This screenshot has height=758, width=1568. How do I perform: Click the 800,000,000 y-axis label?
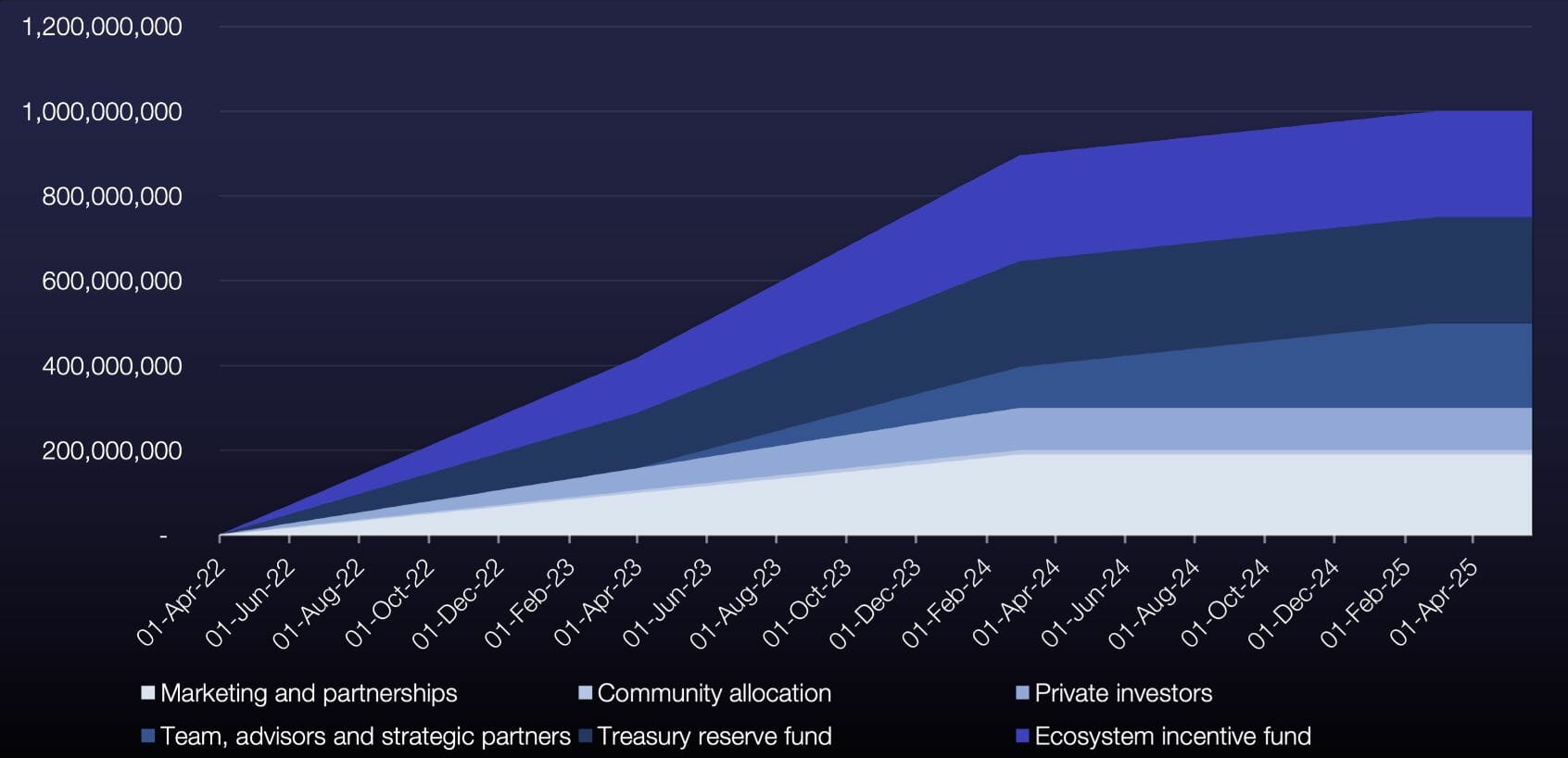112,196
